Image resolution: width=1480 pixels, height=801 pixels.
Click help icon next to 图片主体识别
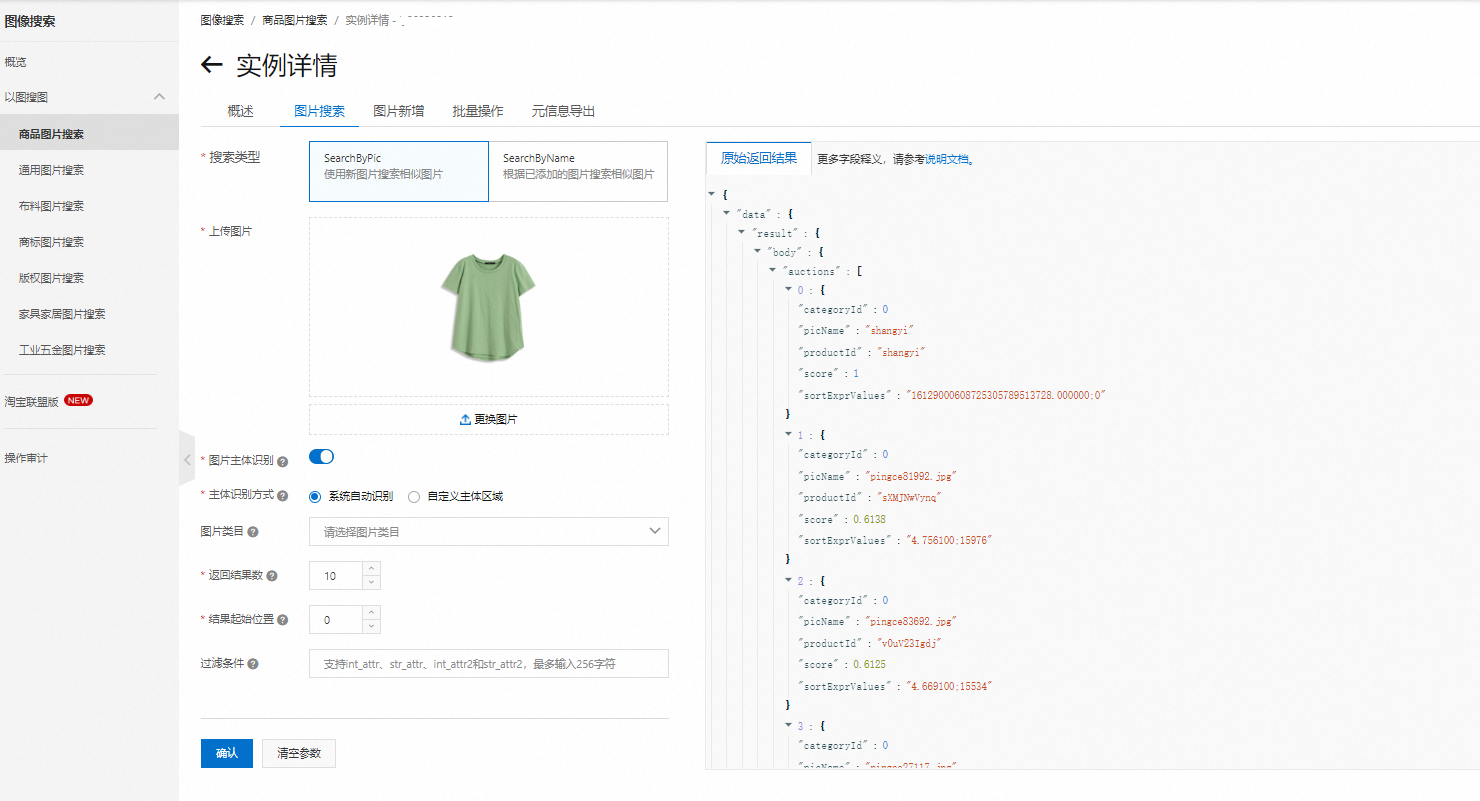(x=283, y=462)
